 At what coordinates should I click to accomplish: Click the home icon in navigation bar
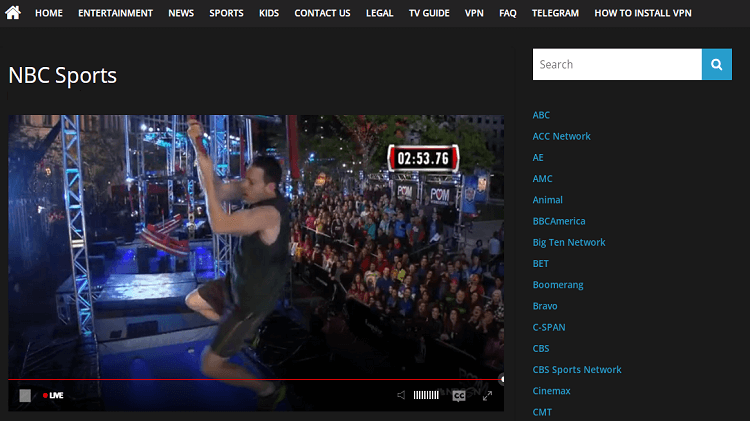click(x=13, y=12)
